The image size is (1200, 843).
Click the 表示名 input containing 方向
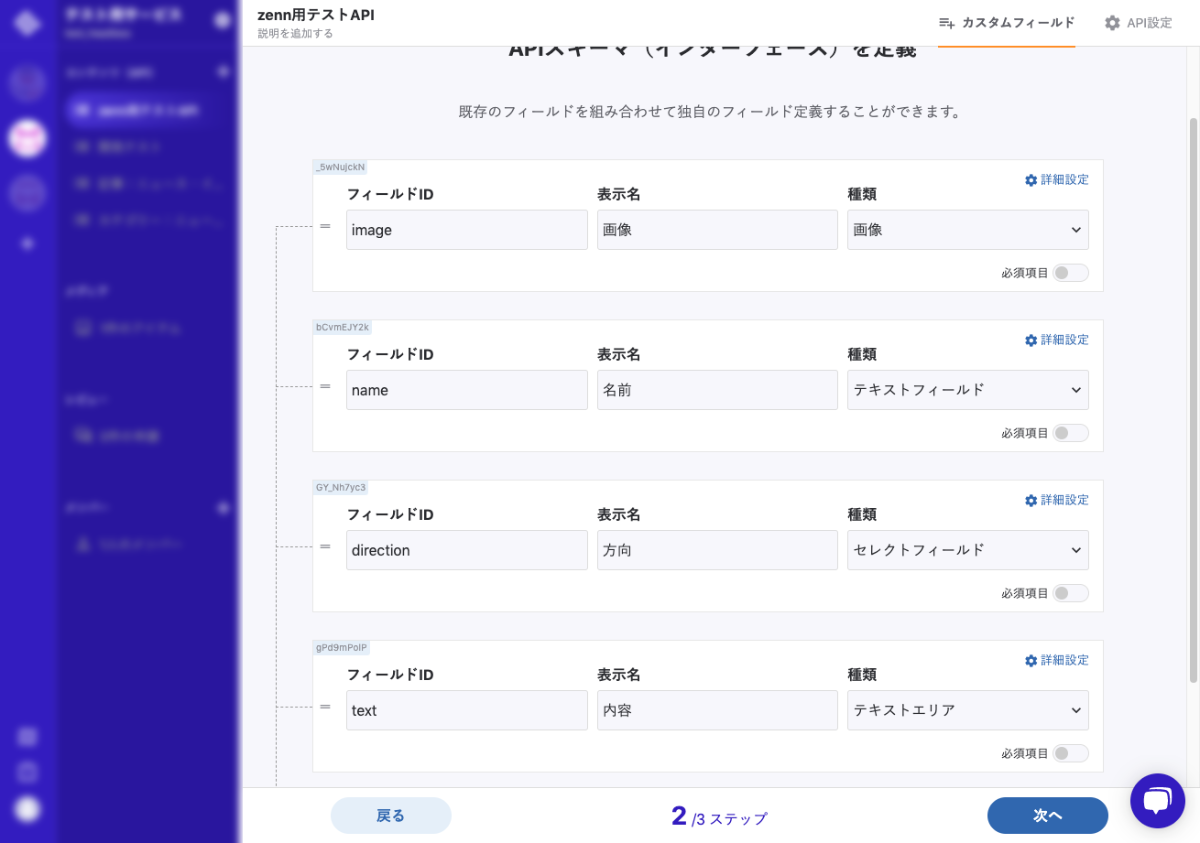click(x=717, y=550)
